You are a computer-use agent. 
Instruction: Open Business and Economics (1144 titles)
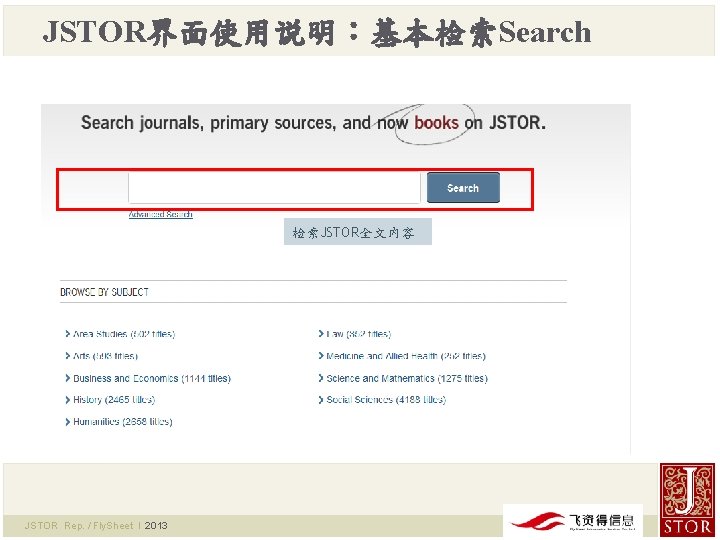coord(152,378)
